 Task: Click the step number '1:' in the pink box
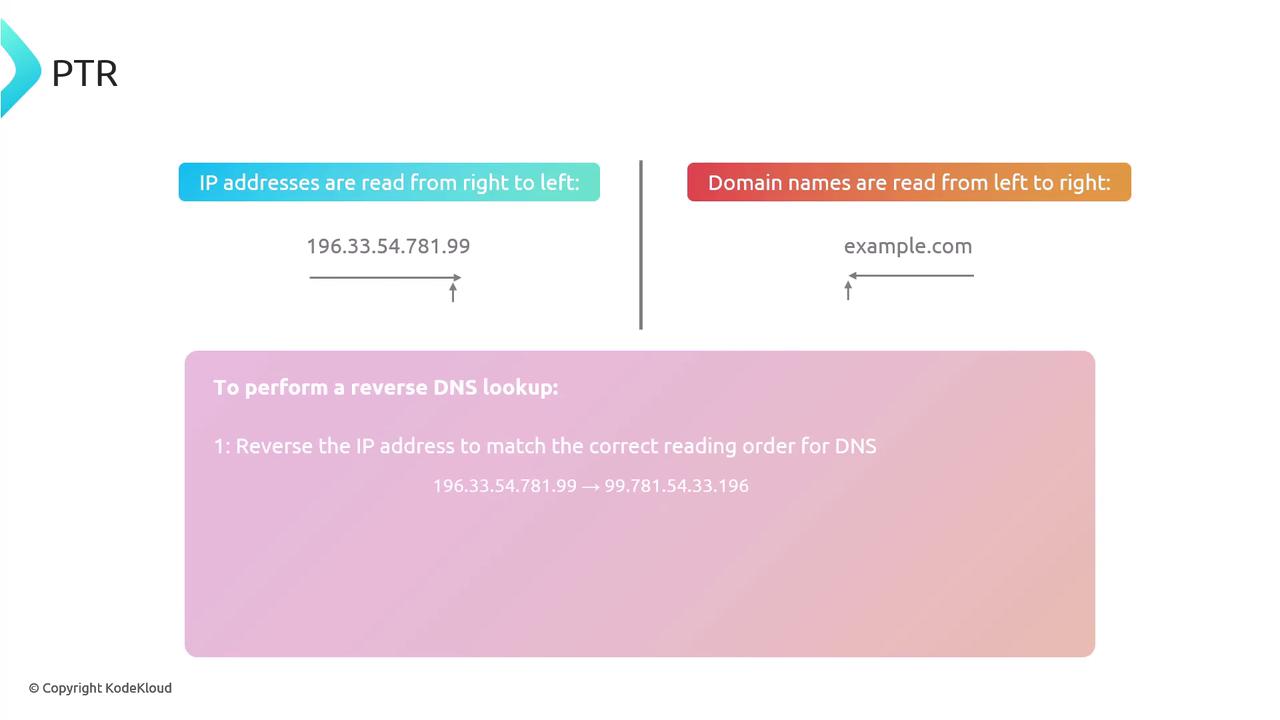tap(222, 446)
